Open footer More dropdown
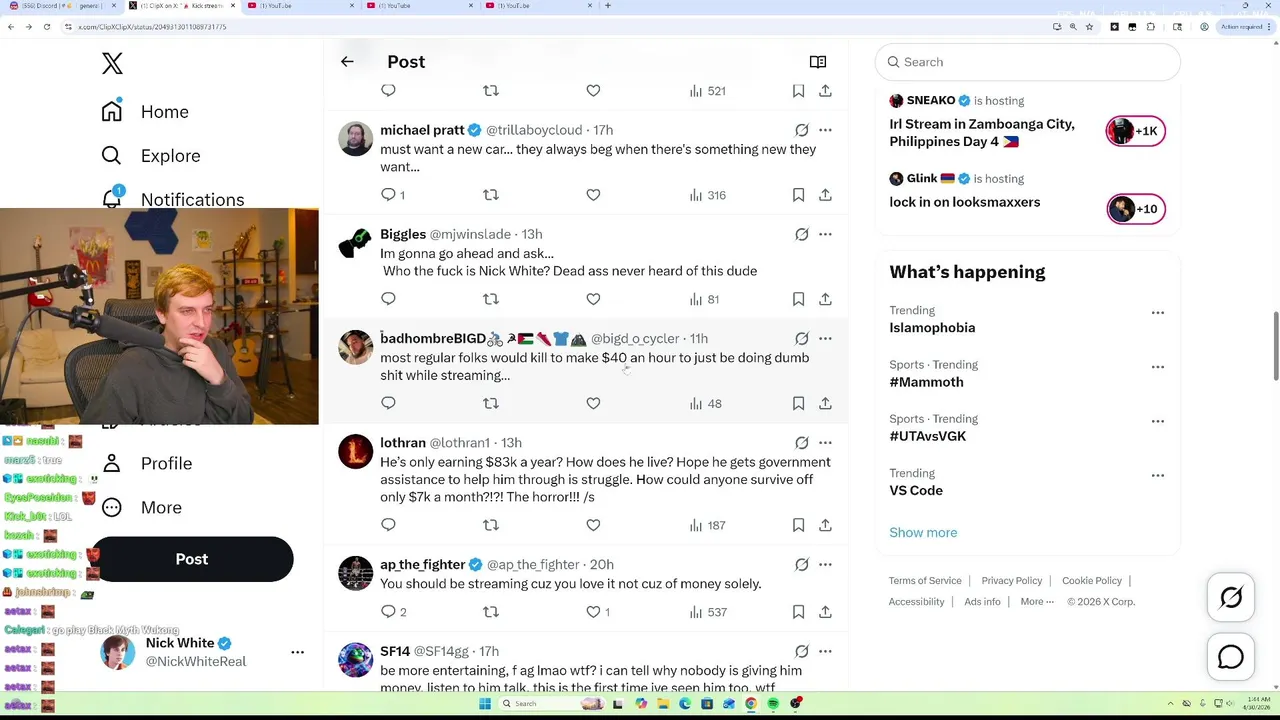1280x720 pixels. (1037, 602)
